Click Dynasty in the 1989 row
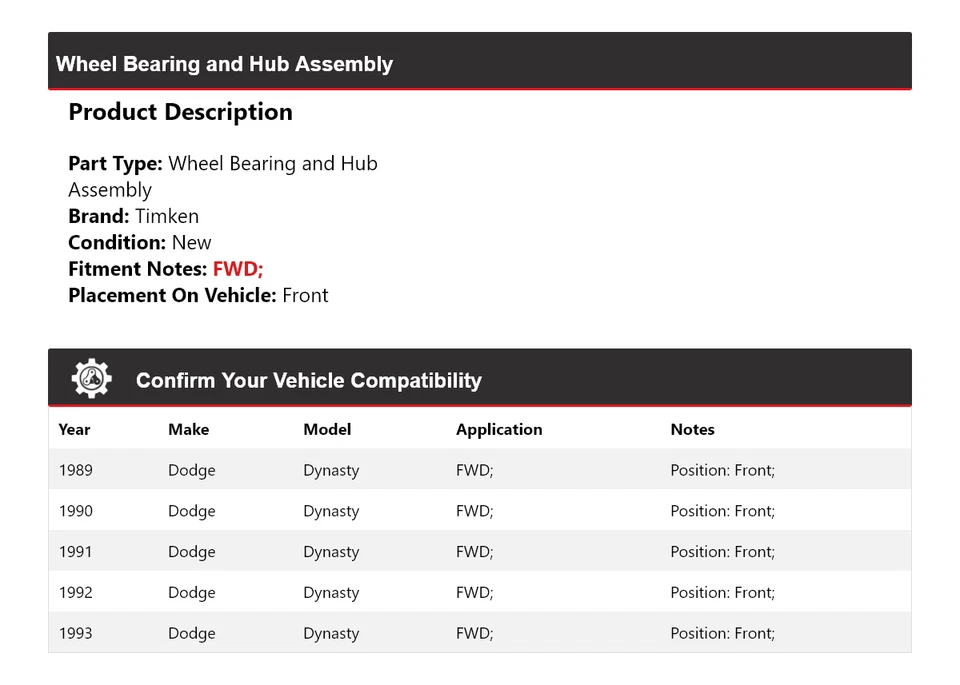The width and height of the screenshot is (960, 685). [331, 470]
